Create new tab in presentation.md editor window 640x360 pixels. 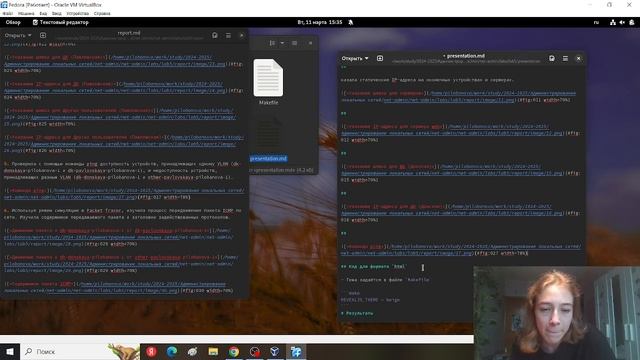pyautogui.click(x=380, y=58)
